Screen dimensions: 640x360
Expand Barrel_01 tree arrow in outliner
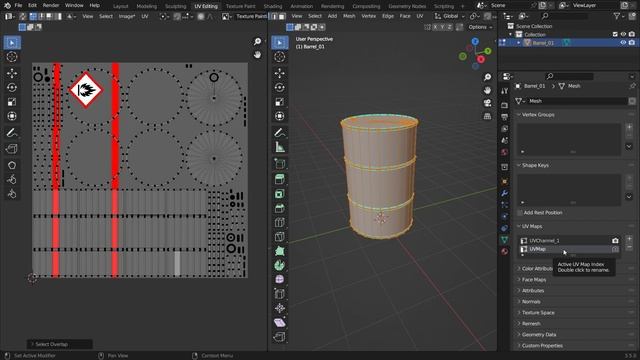(519, 43)
